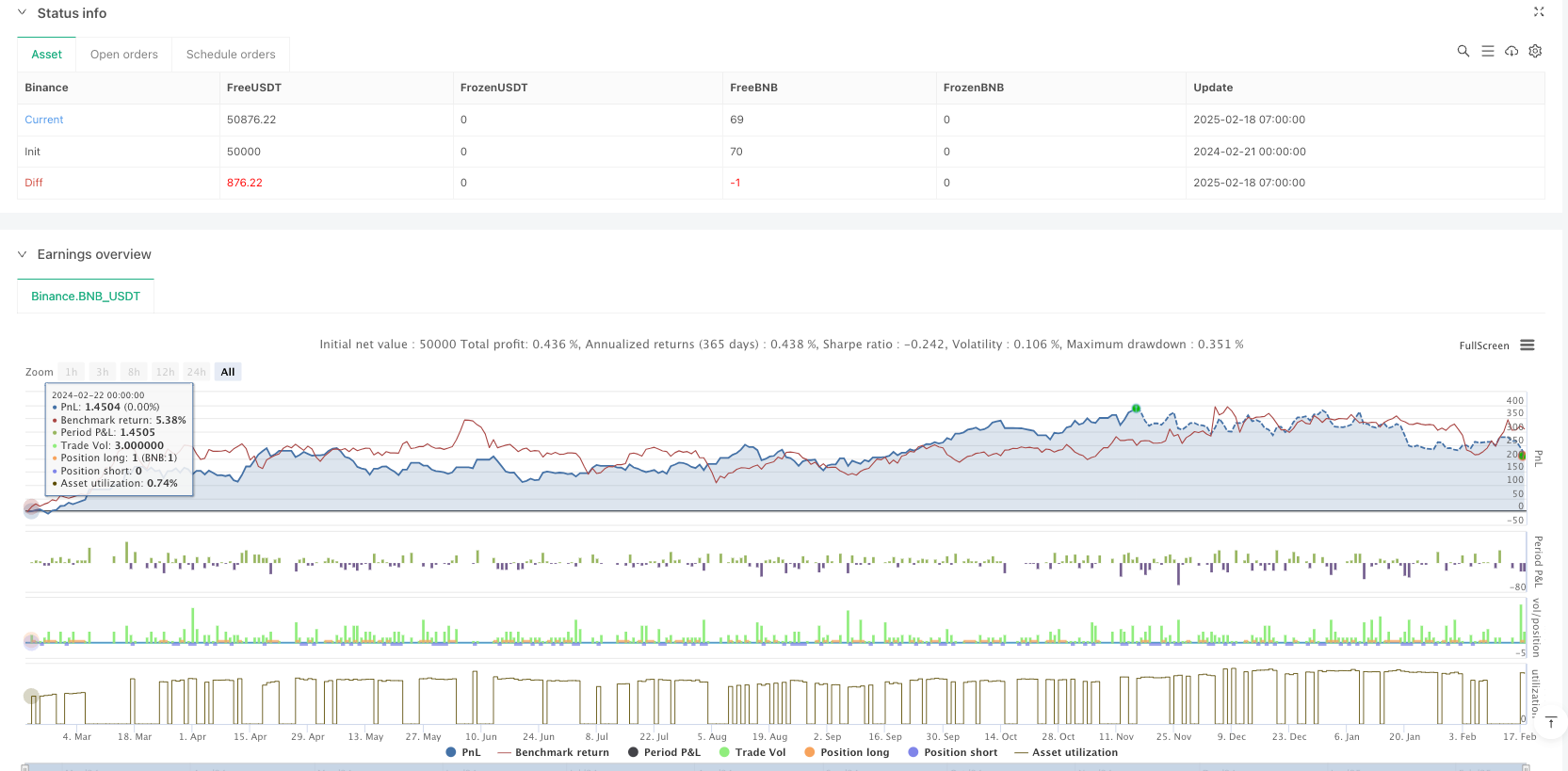The width and height of the screenshot is (1568, 771).
Task: Toggle the PnL series in chart legend
Action: coord(463,752)
